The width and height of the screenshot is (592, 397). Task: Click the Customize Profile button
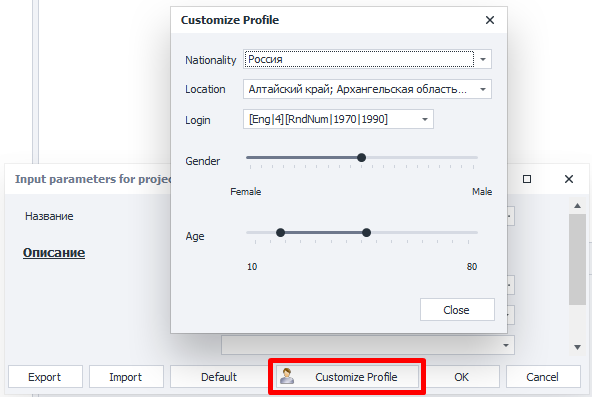point(347,377)
